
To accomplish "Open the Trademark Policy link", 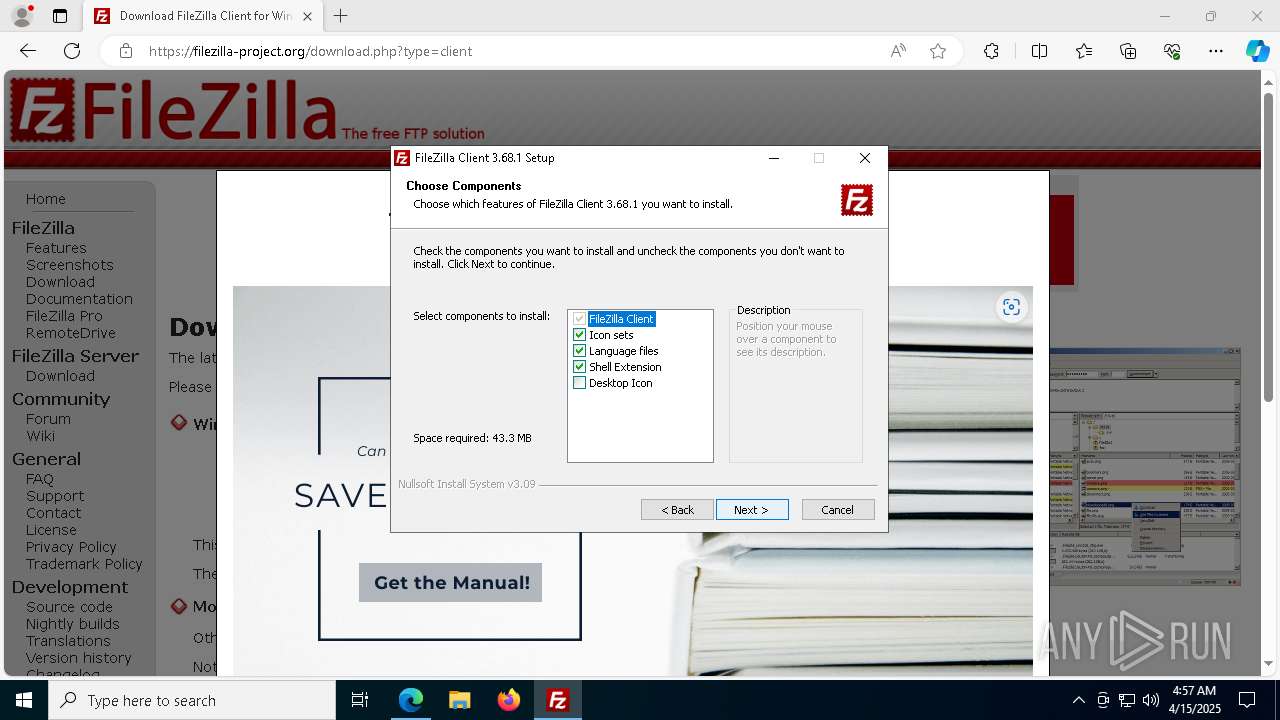I will pyautogui.click(x=84, y=564).
